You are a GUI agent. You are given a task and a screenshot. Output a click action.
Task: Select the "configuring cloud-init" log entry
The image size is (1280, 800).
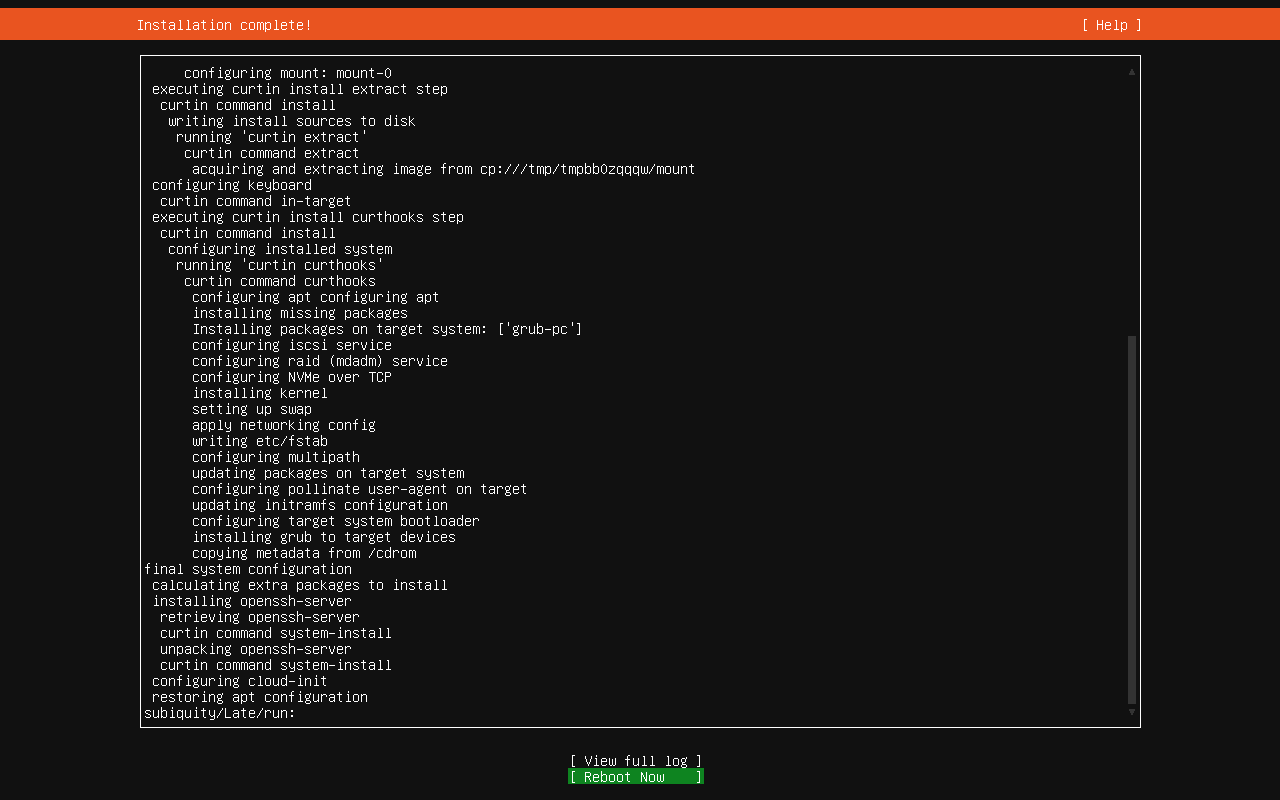[x=240, y=681]
